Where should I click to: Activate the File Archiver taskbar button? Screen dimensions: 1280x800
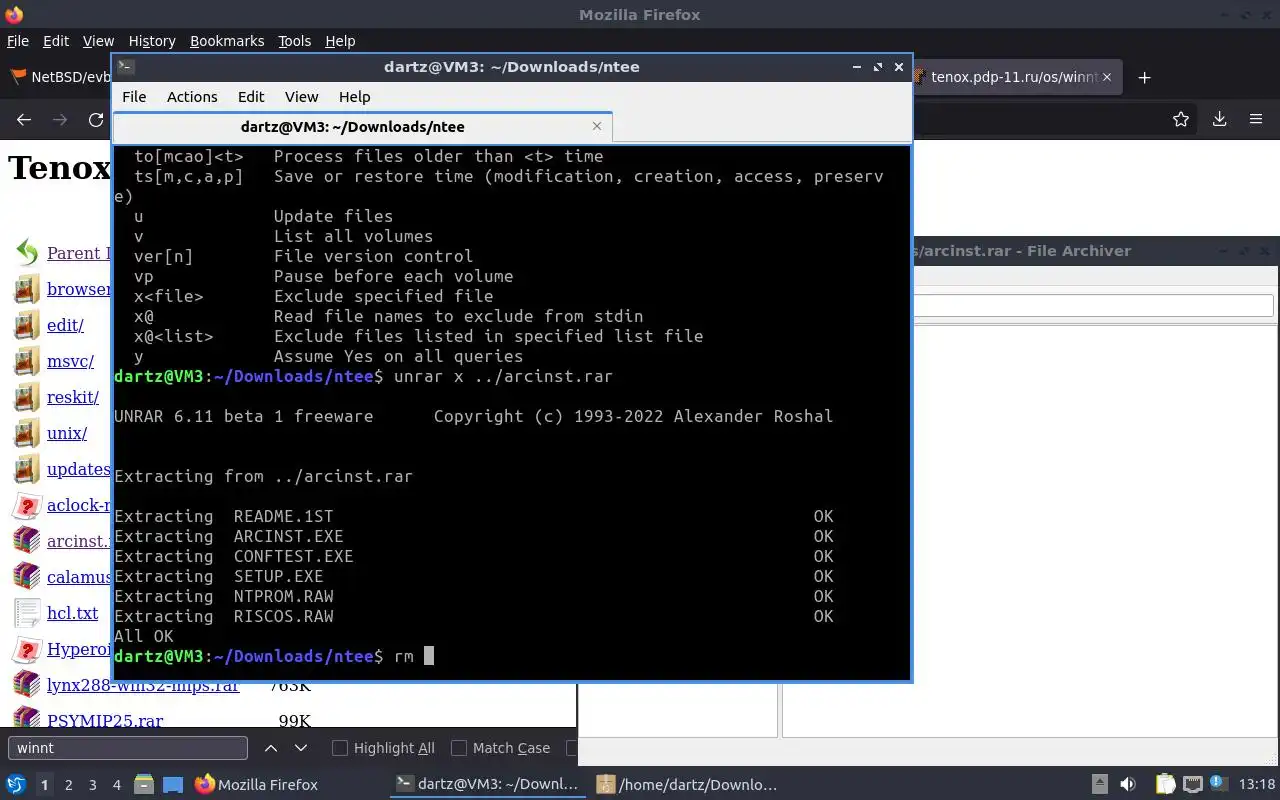[687, 785]
